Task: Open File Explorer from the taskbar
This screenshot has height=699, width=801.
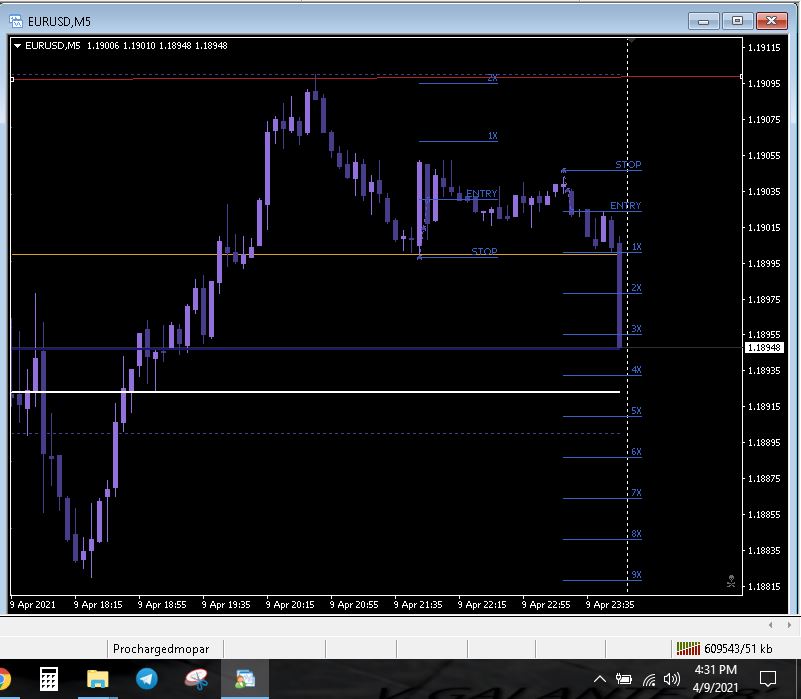Action: [98, 679]
